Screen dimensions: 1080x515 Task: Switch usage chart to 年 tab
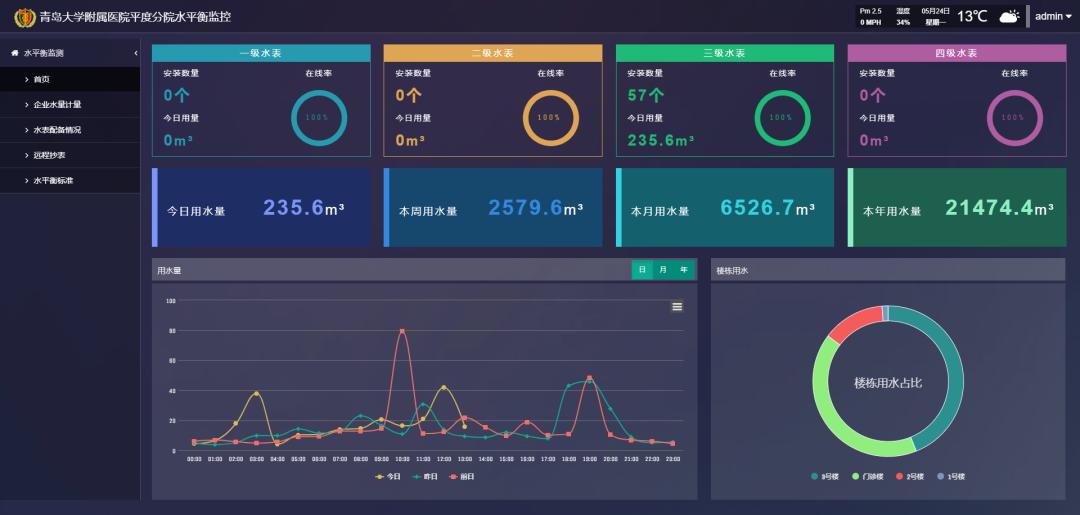[x=684, y=271]
